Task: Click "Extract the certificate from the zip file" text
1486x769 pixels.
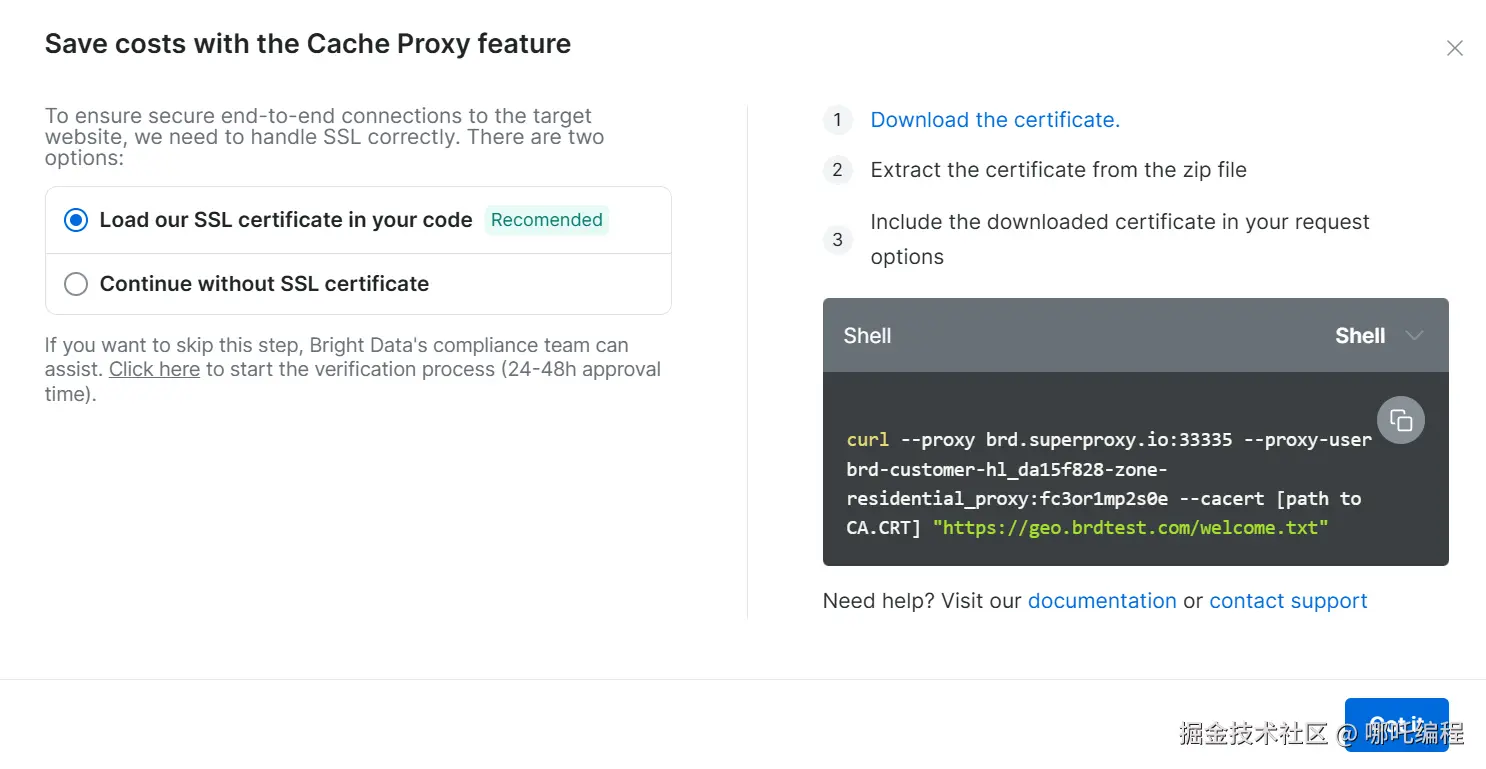Action: pyautogui.click(x=1058, y=170)
